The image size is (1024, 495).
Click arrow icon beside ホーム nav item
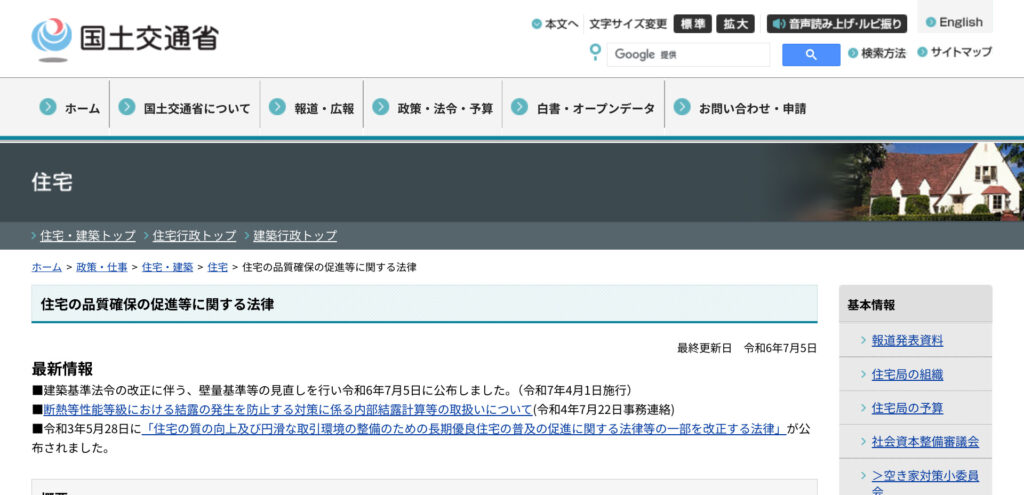[48, 107]
